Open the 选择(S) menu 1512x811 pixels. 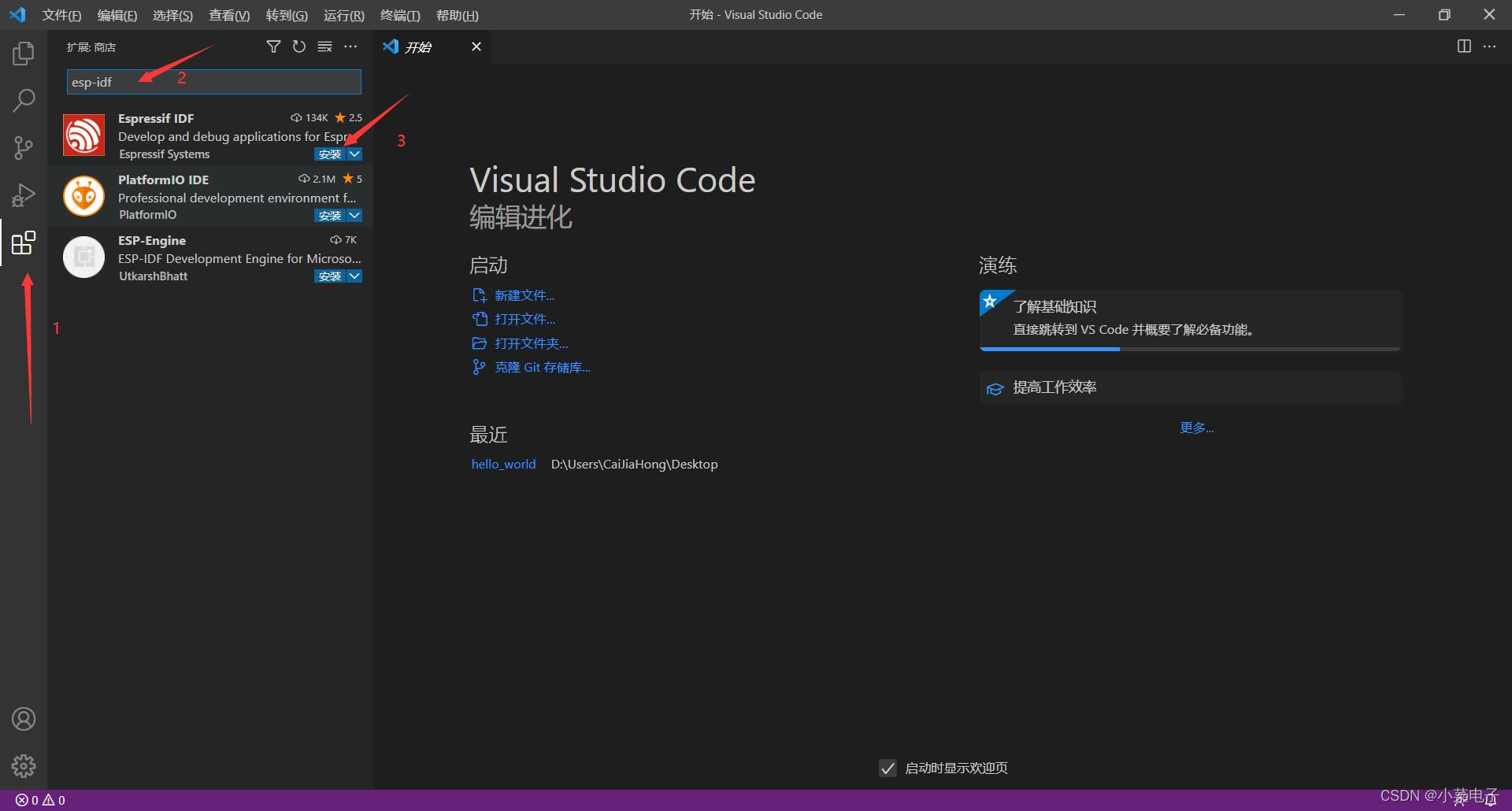(172, 15)
